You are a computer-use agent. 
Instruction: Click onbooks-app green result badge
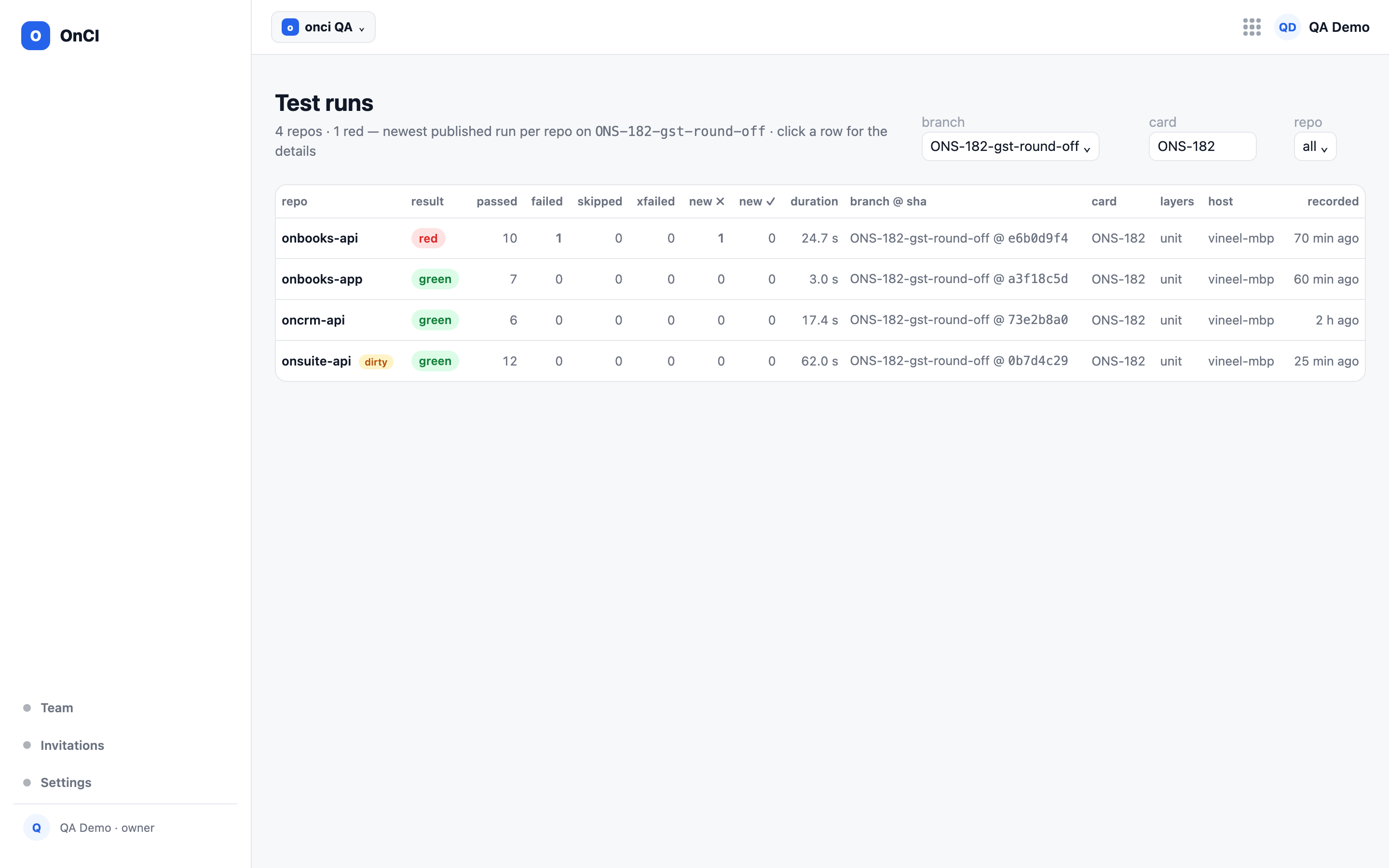pos(435,279)
